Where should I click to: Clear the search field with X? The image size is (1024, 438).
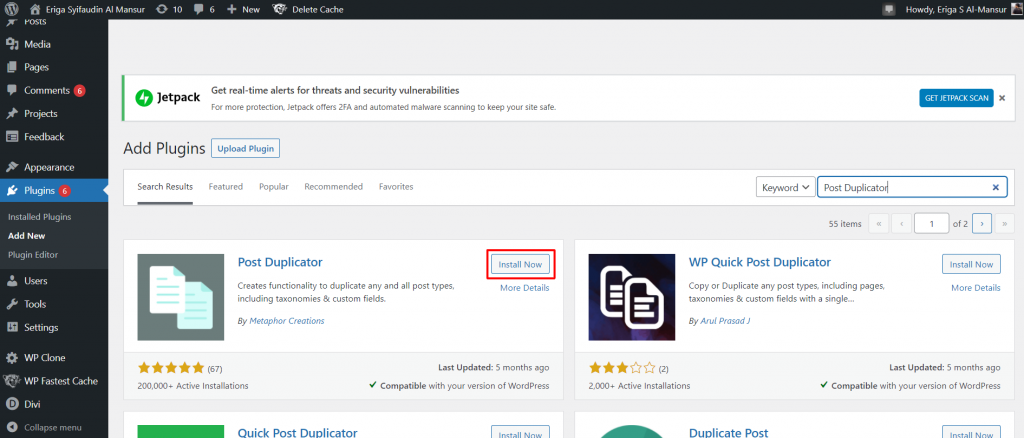pos(995,187)
